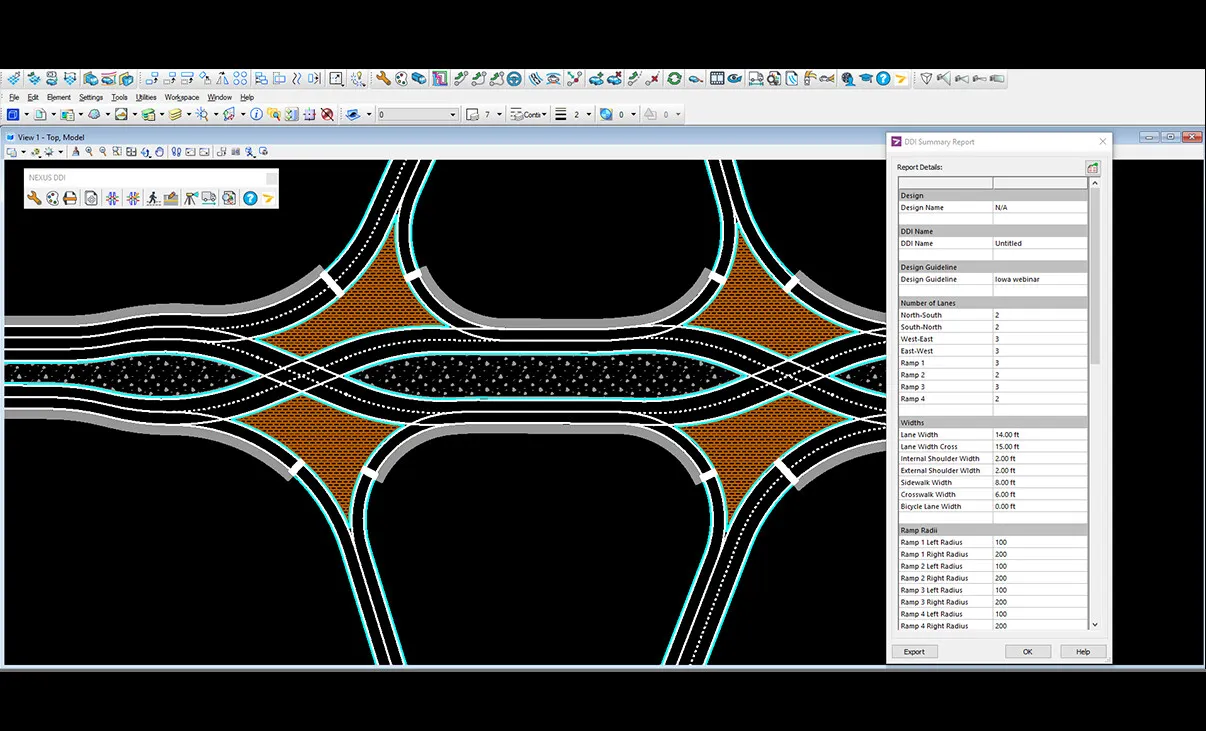The width and height of the screenshot is (1206, 731).
Task: Select the Iowa webinar design guideline cell
Action: point(1040,279)
